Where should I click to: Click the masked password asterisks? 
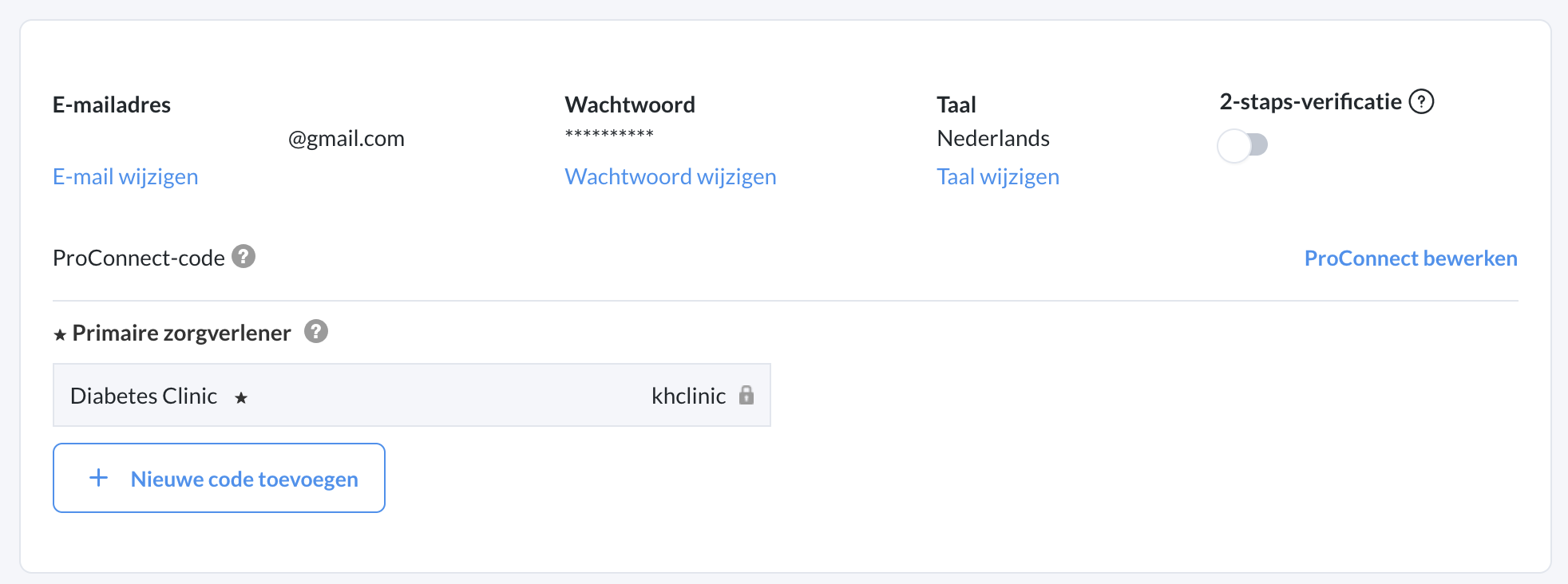[x=609, y=134]
